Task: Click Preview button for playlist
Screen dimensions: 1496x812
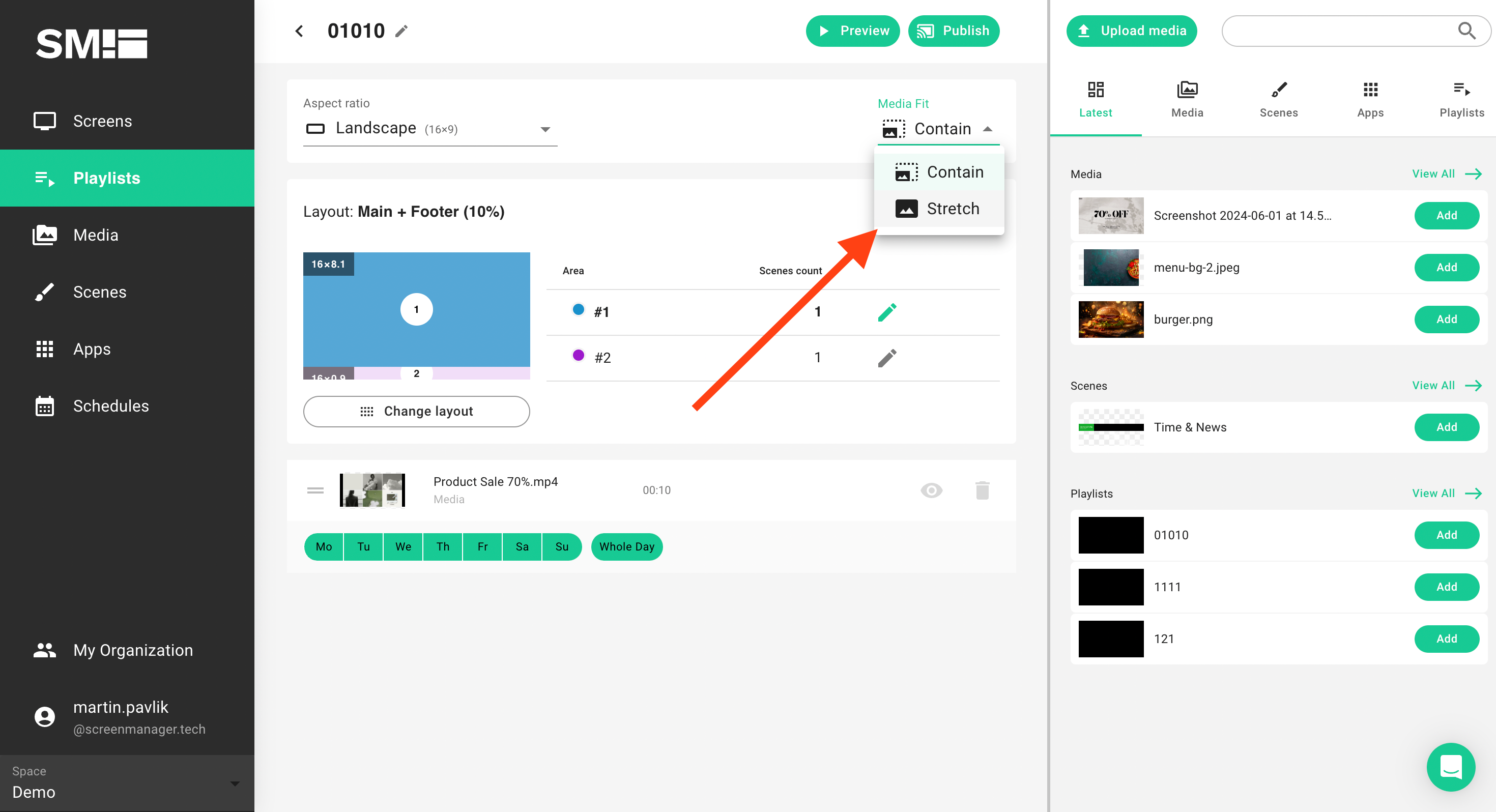Action: (x=853, y=31)
